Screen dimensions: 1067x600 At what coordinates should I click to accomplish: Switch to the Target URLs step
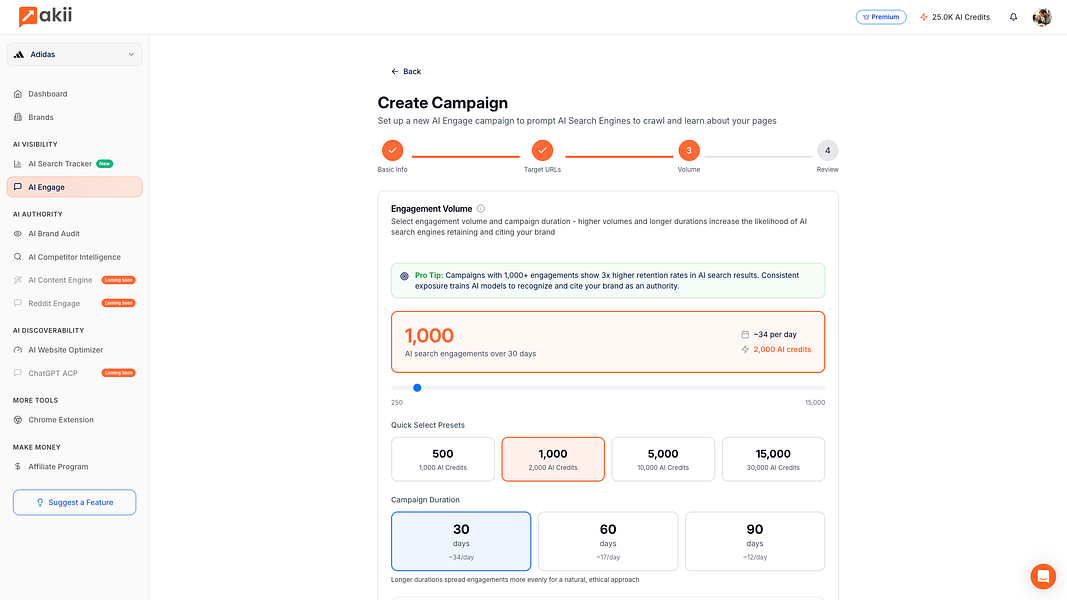(542, 150)
